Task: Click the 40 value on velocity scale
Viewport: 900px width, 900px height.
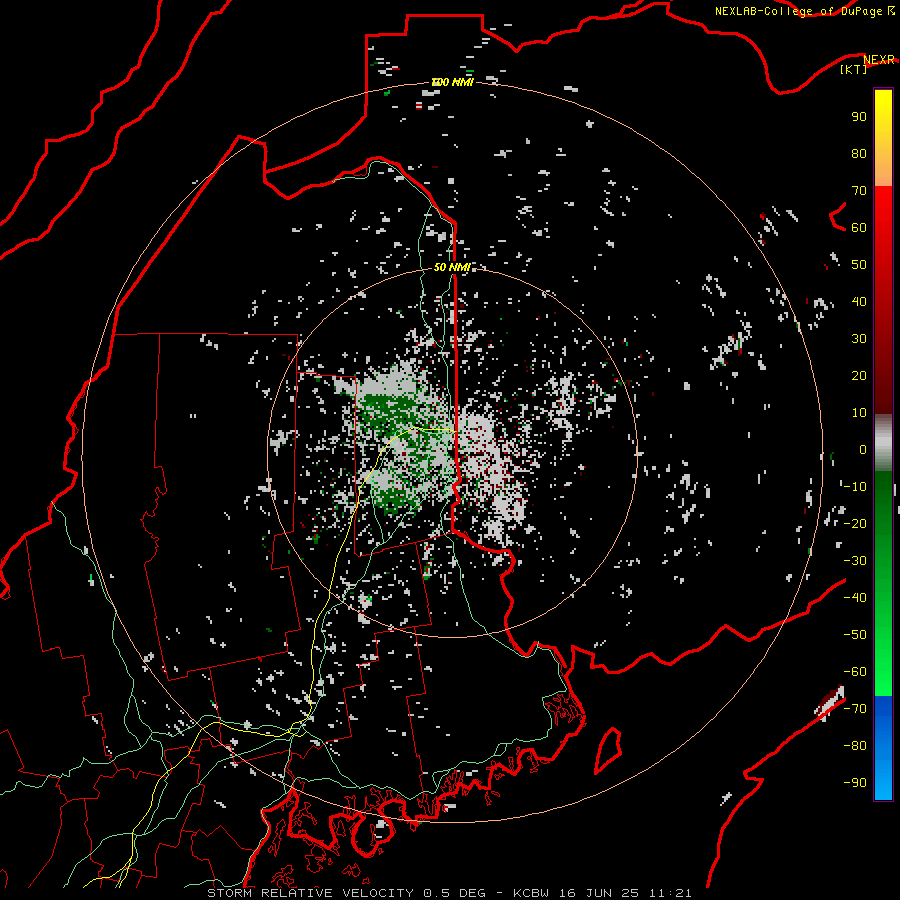Action: (x=859, y=301)
